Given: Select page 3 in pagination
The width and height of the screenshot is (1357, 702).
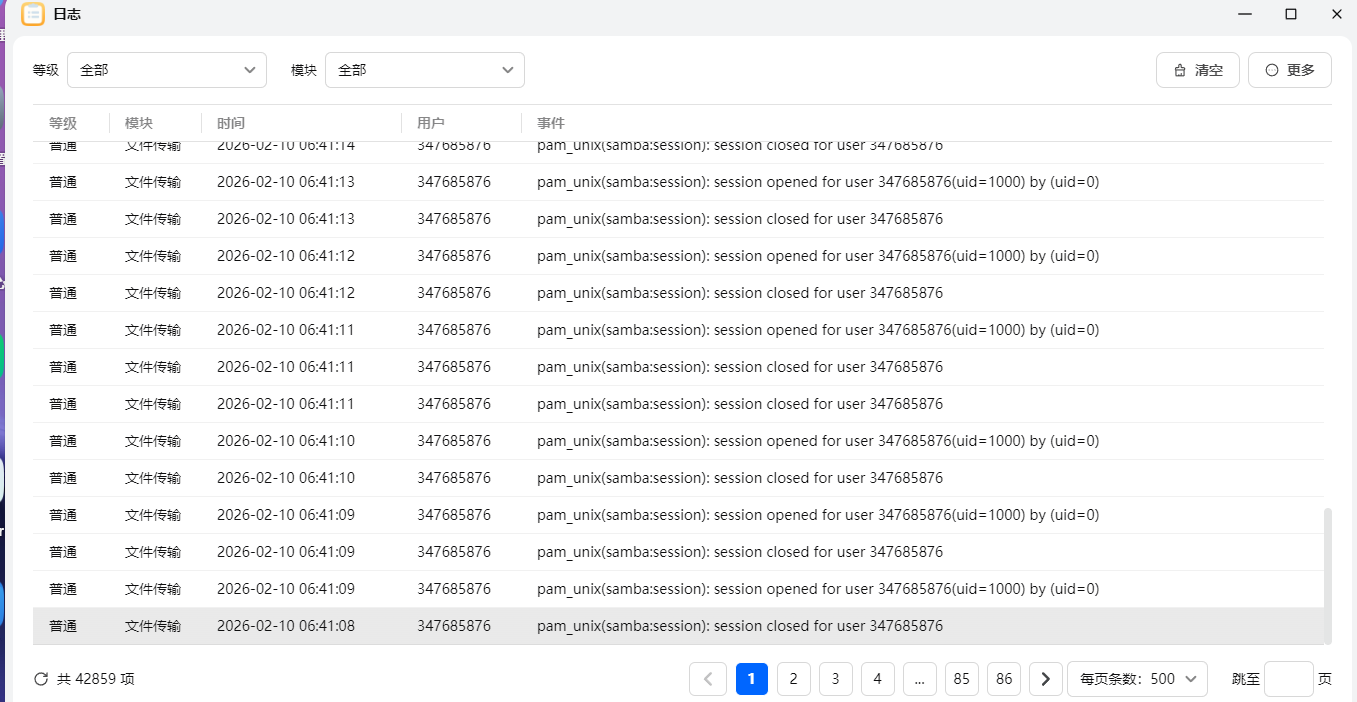Looking at the screenshot, I should [x=835, y=679].
